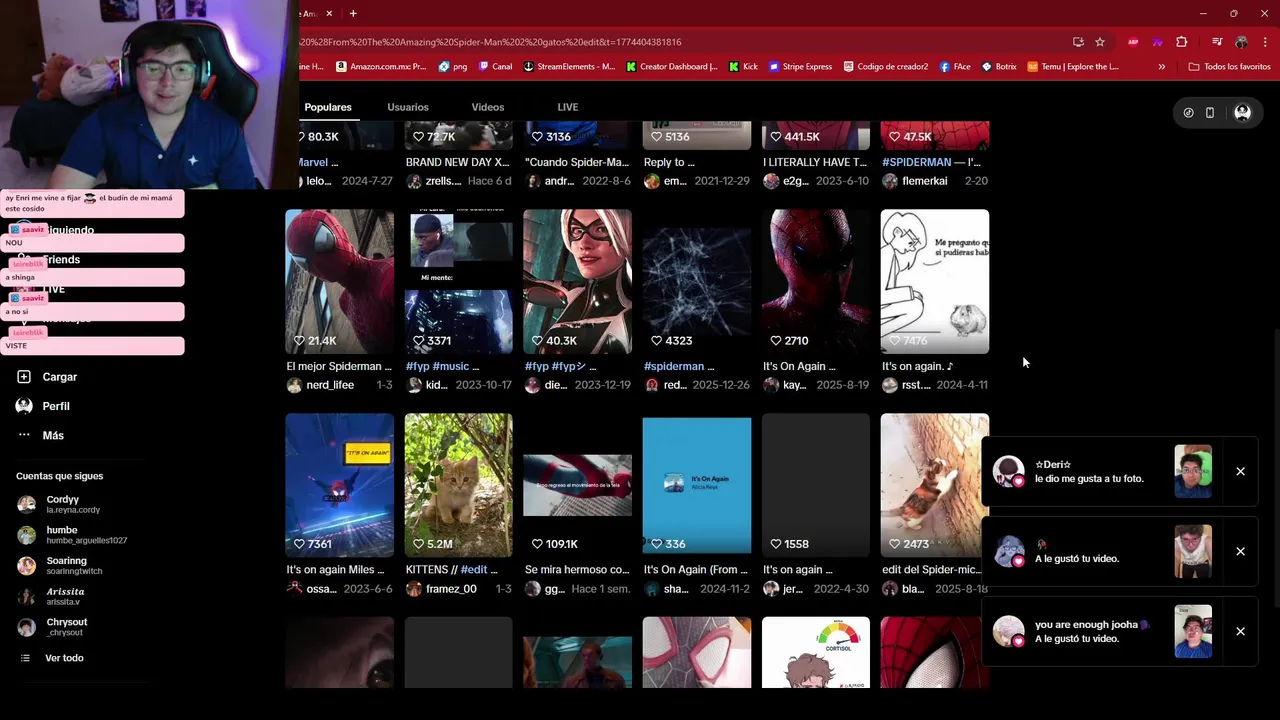Open the edit del Spider-mic cat video
The width and height of the screenshot is (1280, 720).
click(x=935, y=485)
